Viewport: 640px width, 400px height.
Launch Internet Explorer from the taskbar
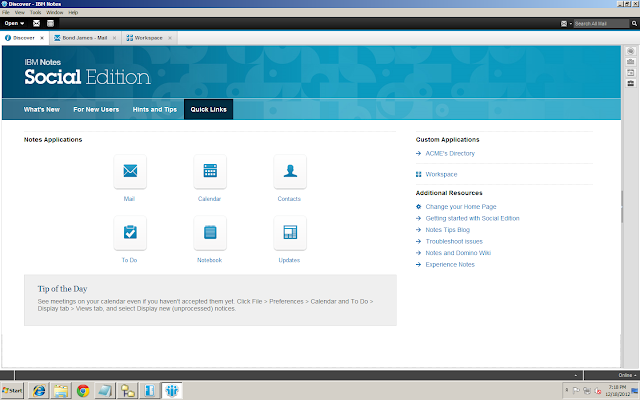[x=39, y=391]
